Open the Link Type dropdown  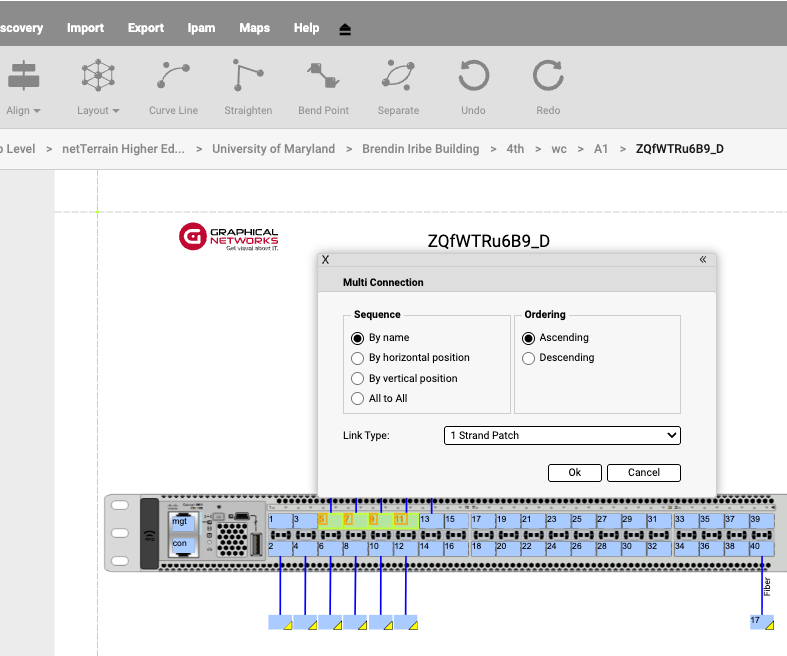[x=562, y=435]
